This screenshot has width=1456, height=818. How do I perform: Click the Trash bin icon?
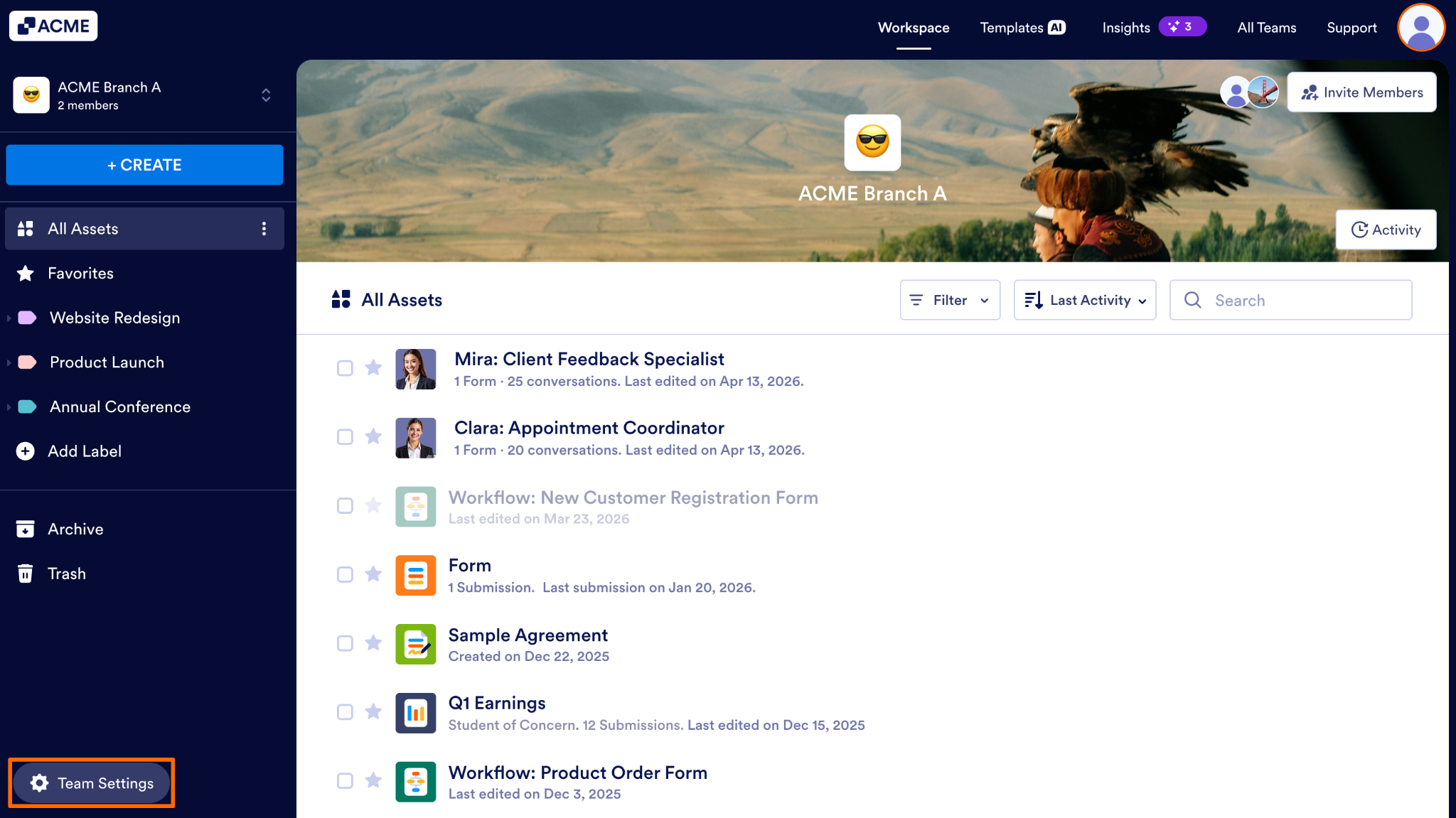[26, 574]
